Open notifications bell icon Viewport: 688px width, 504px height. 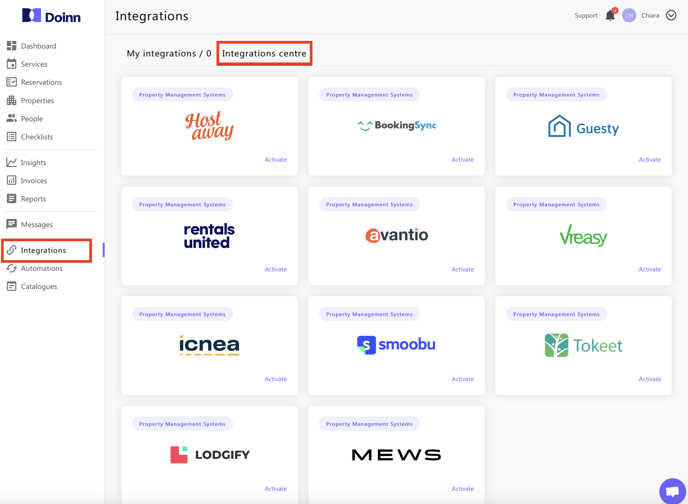click(x=610, y=15)
